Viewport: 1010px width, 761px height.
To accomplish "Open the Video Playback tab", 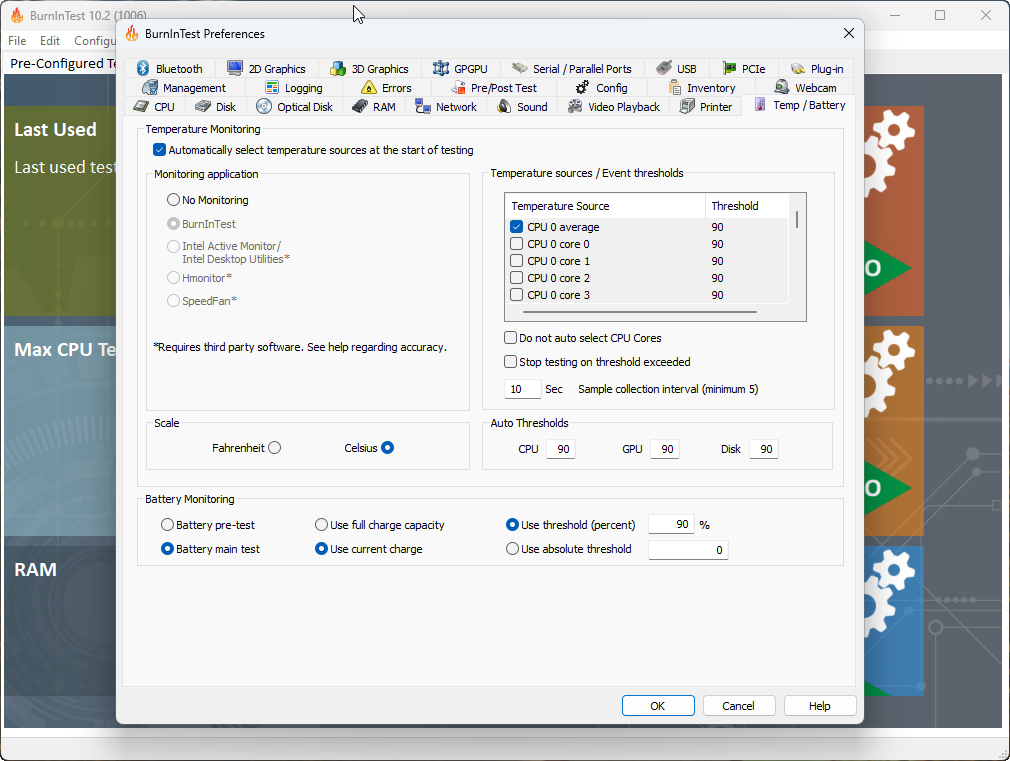I will (614, 107).
